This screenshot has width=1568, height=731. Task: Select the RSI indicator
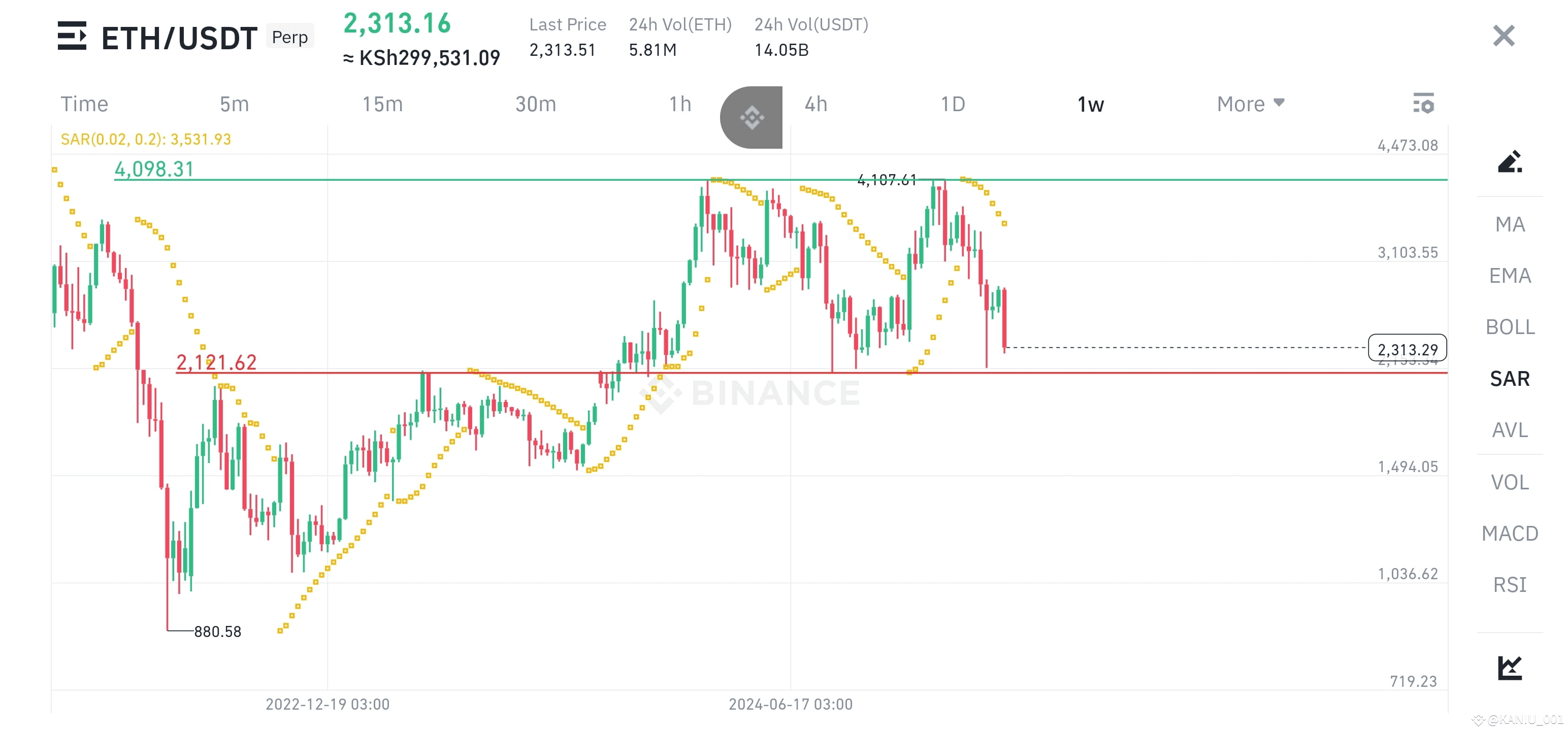click(1510, 584)
